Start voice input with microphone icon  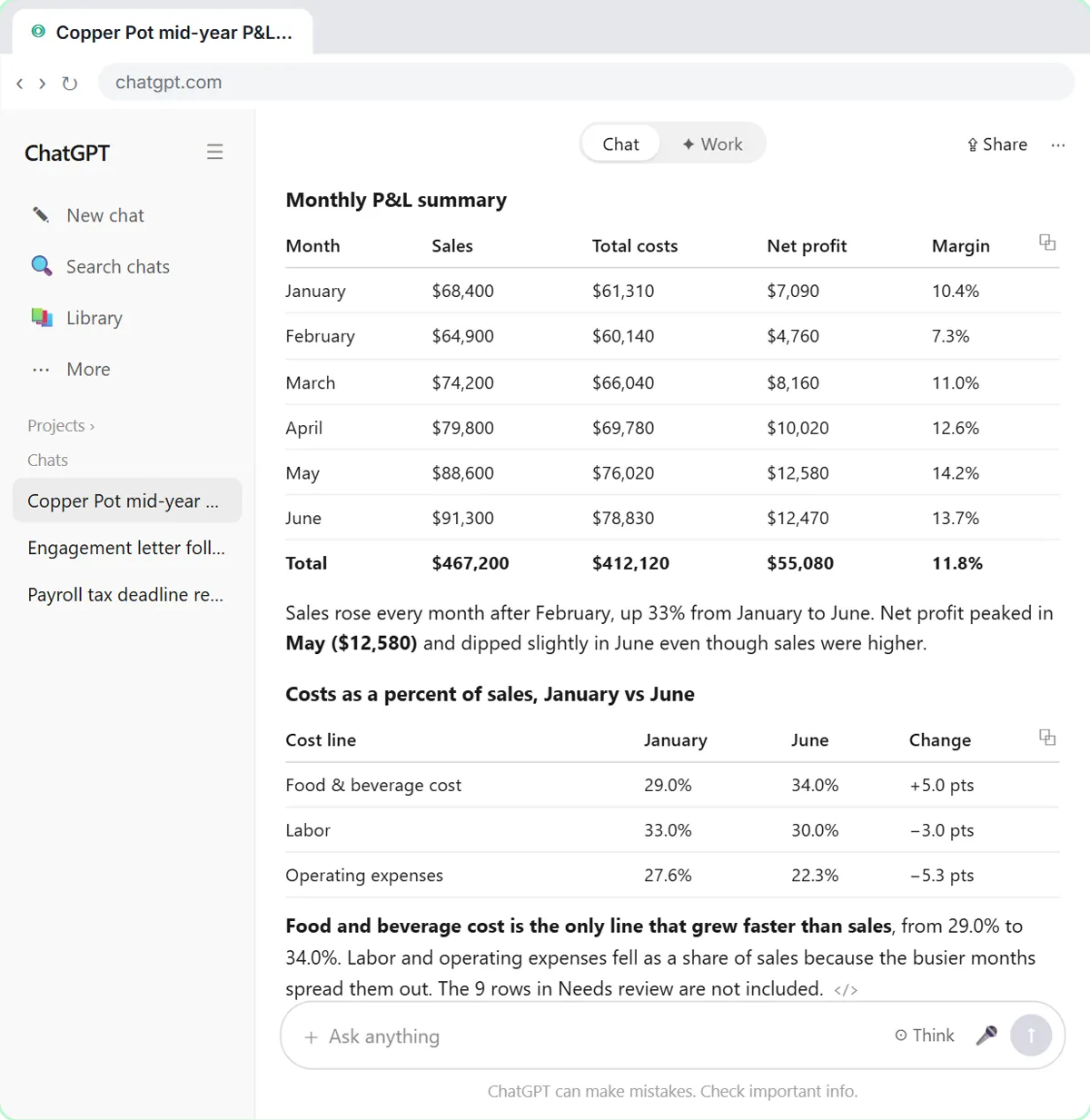point(986,1036)
